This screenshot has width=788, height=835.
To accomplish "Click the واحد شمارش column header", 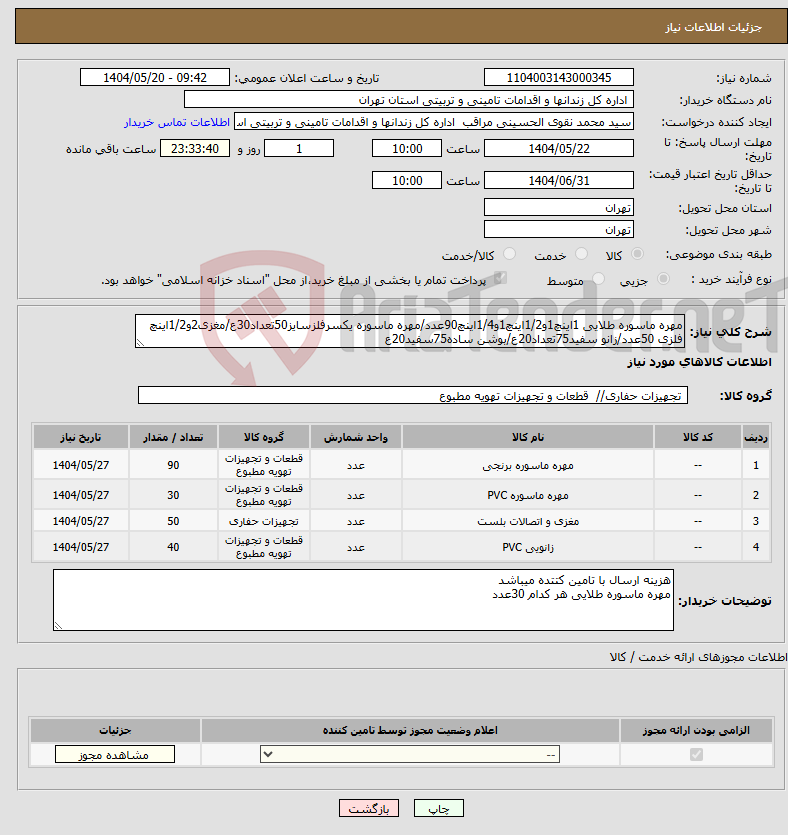I will [356, 437].
